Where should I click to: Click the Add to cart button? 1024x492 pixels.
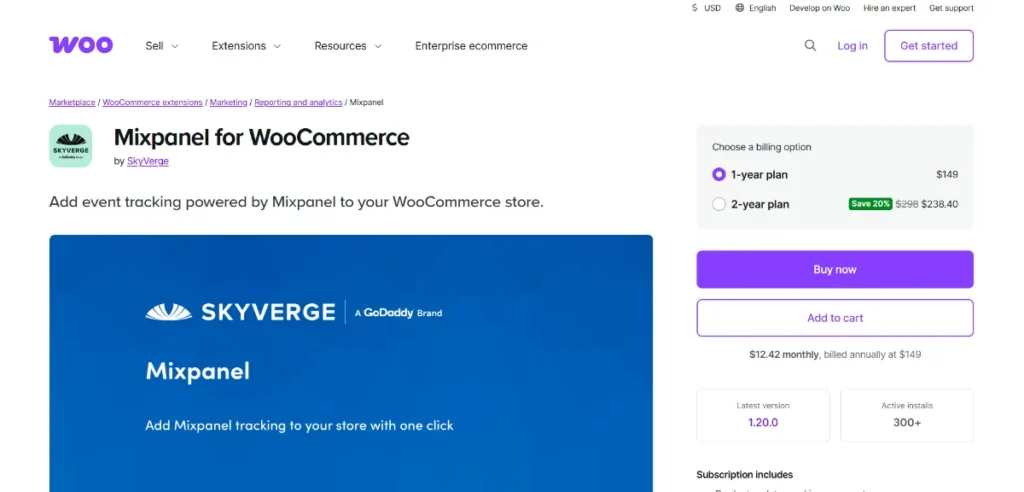835,318
